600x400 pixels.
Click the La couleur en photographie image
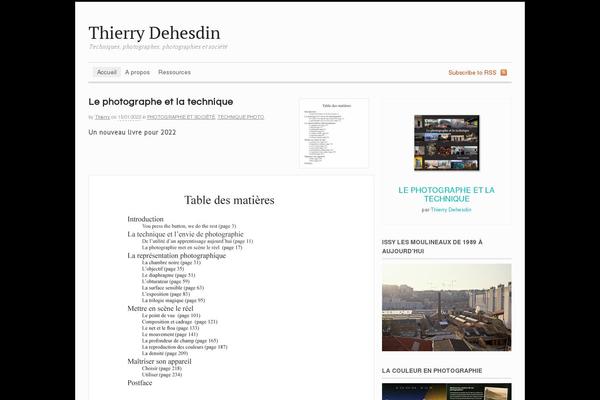click(447, 392)
